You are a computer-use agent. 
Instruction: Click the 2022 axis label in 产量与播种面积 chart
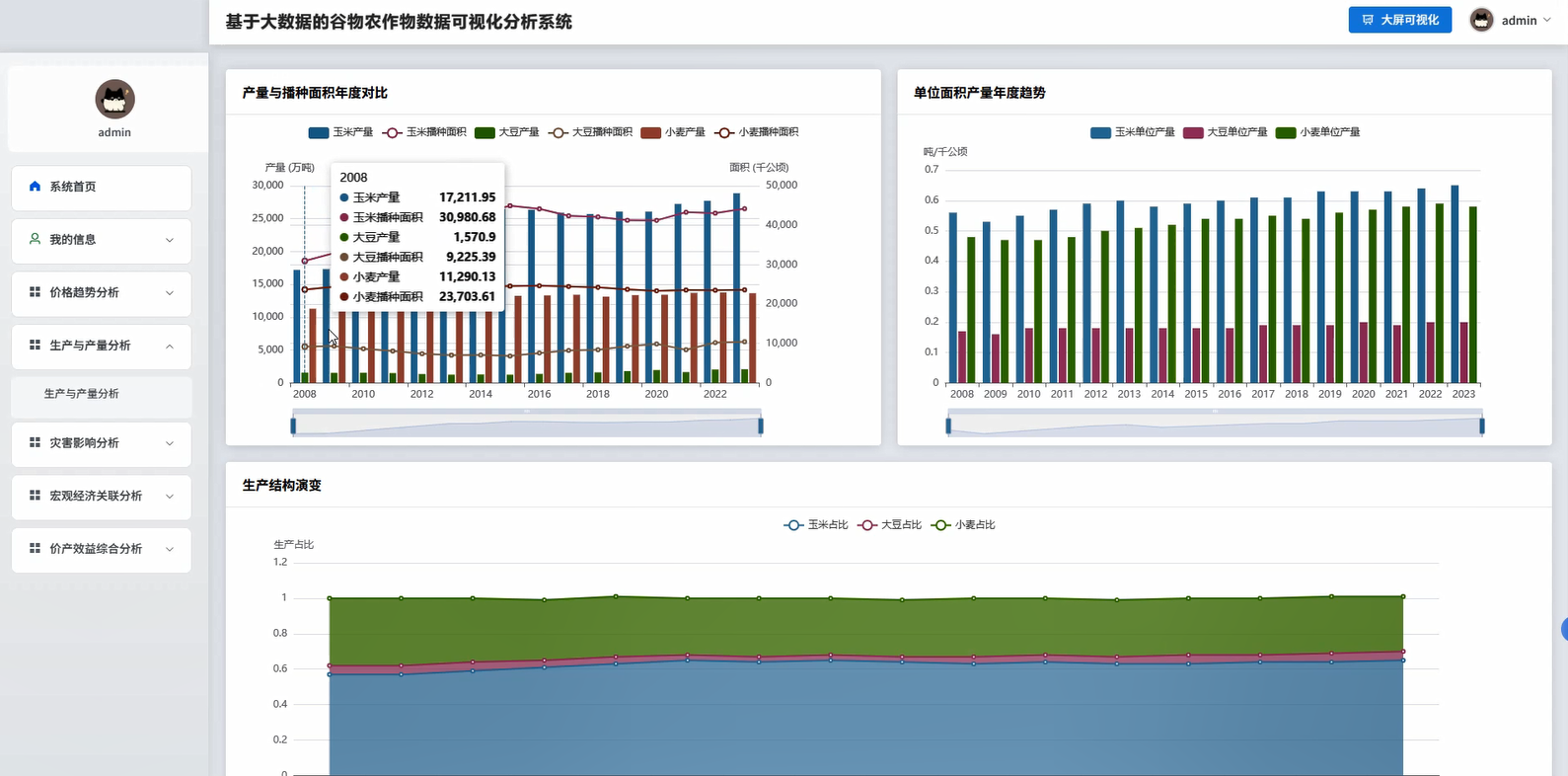[715, 394]
